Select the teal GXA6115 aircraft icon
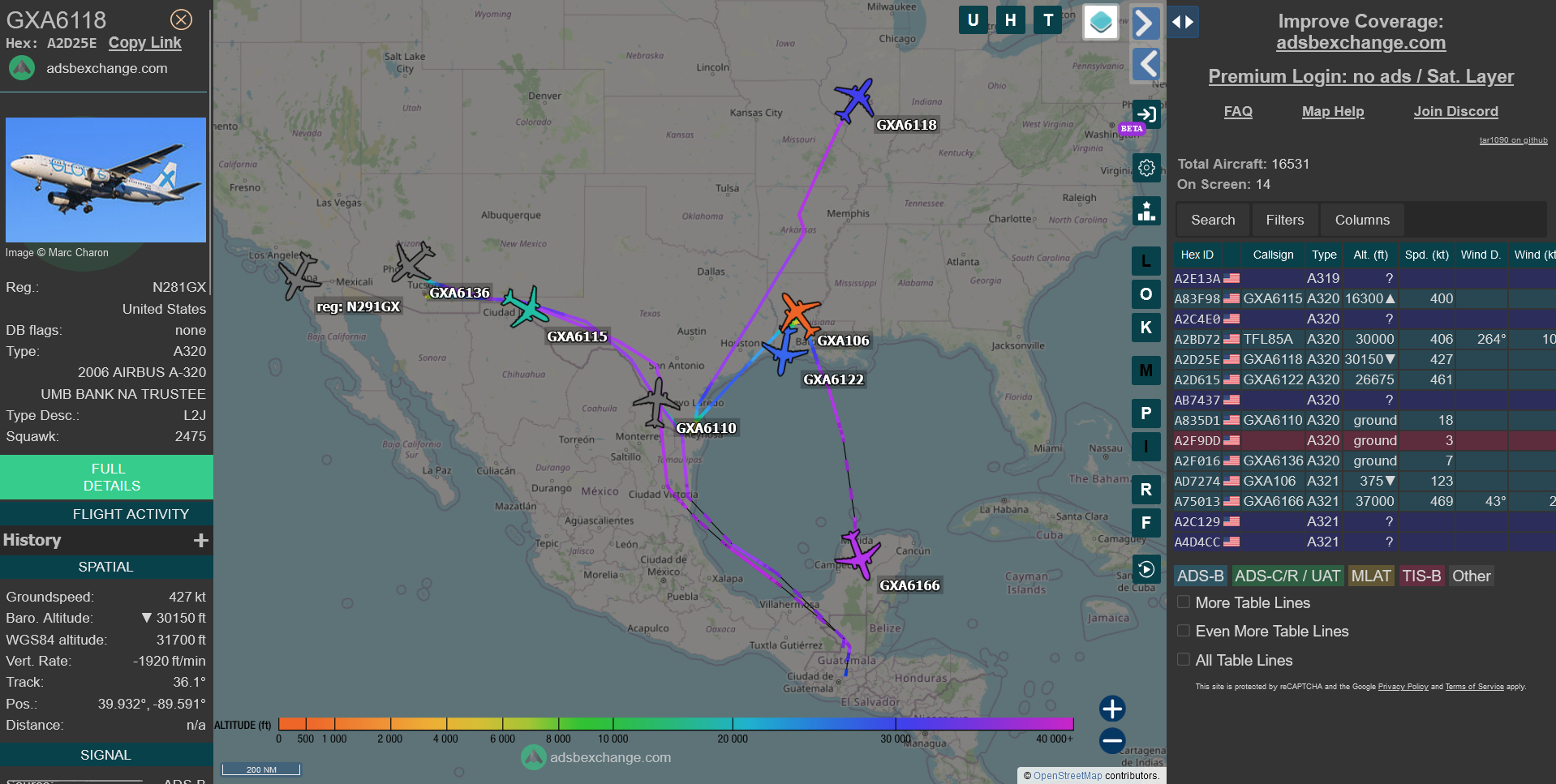This screenshot has height=784, width=1556. 526,306
